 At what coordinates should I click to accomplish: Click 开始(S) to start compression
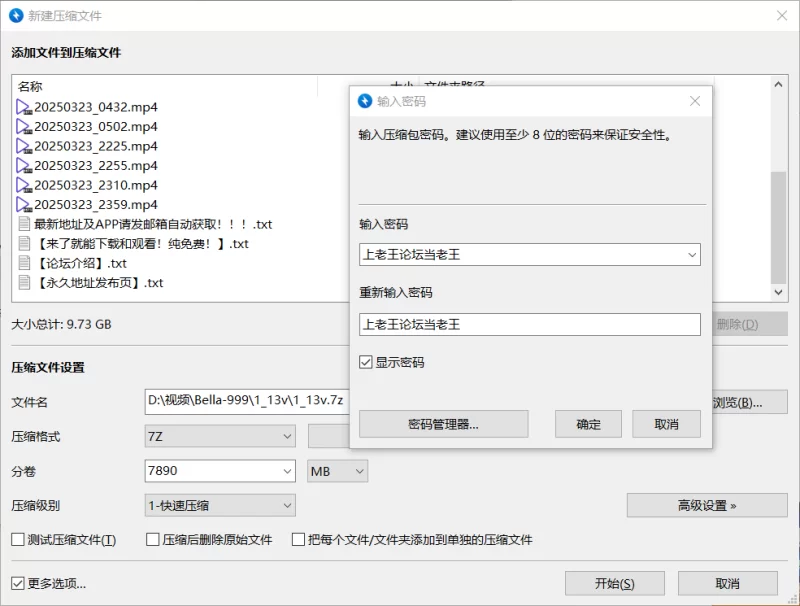pos(615,583)
